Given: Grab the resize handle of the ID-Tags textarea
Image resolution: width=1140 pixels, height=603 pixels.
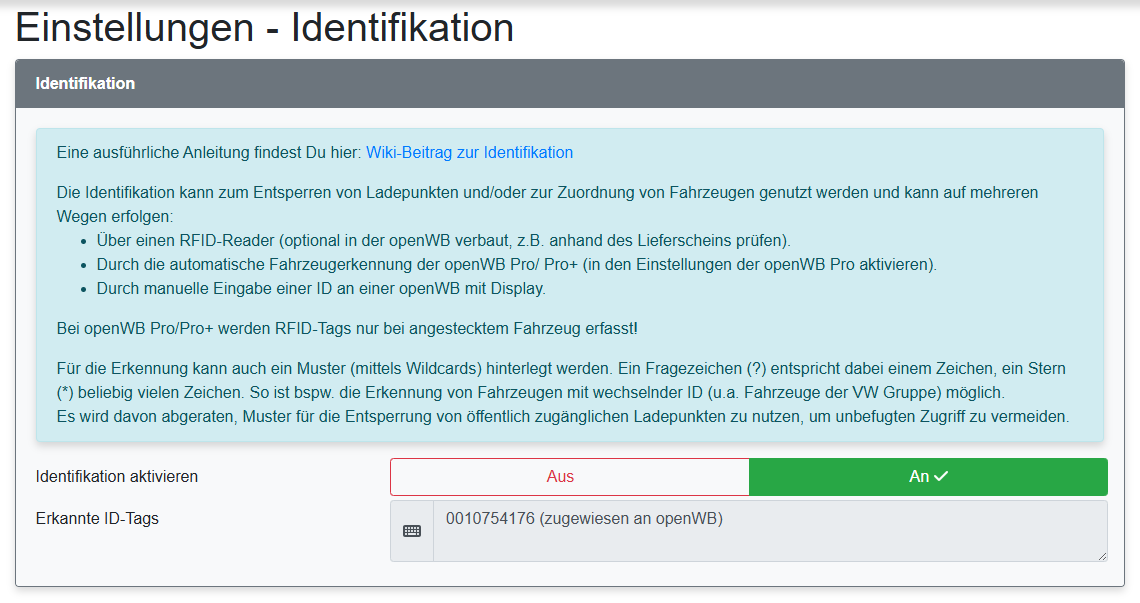Looking at the screenshot, I should tap(1102, 555).
